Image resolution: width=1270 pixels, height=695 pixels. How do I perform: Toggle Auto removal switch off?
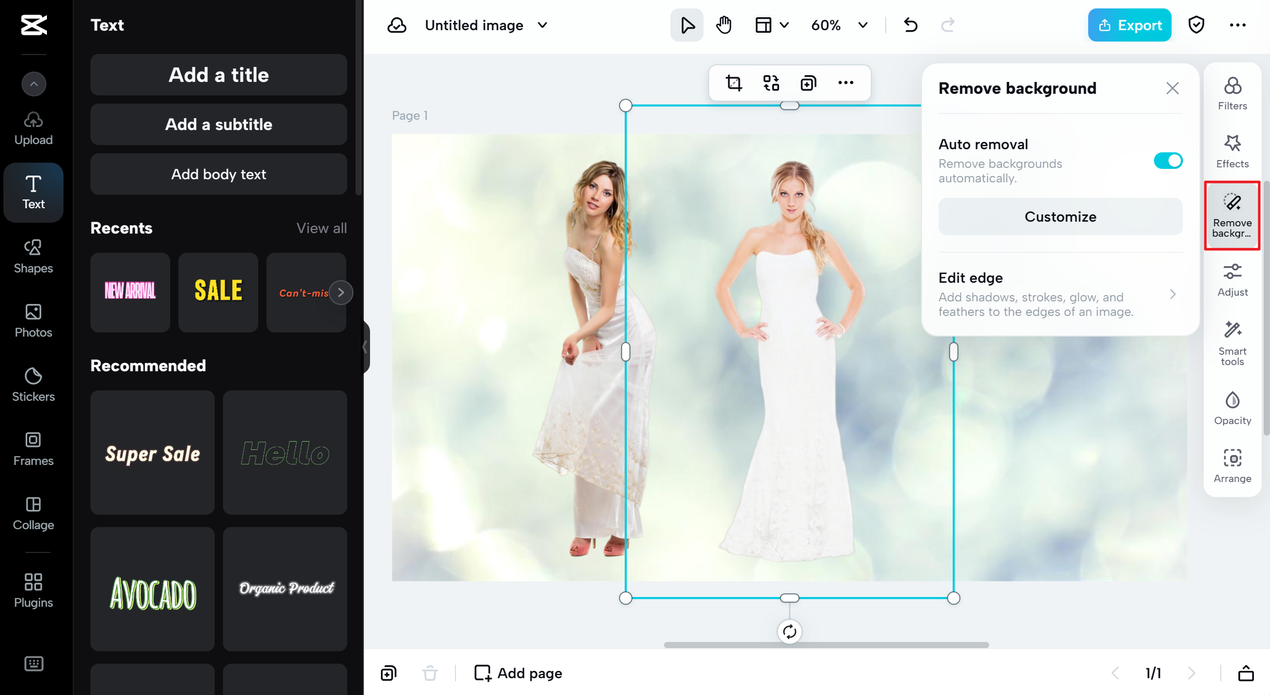(x=1168, y=161)
